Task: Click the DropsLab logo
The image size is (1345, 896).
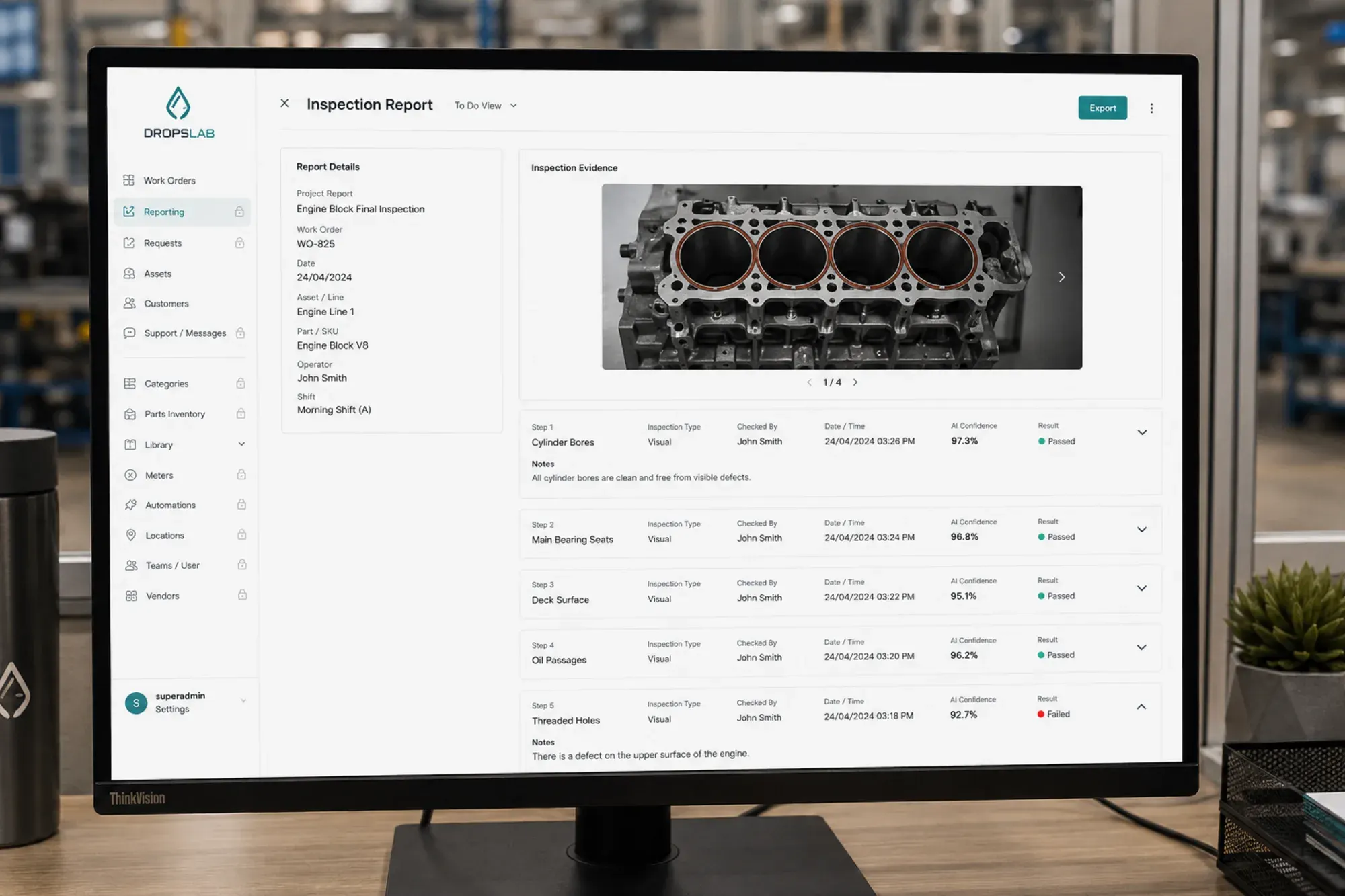Action: [x=179, y=113]
